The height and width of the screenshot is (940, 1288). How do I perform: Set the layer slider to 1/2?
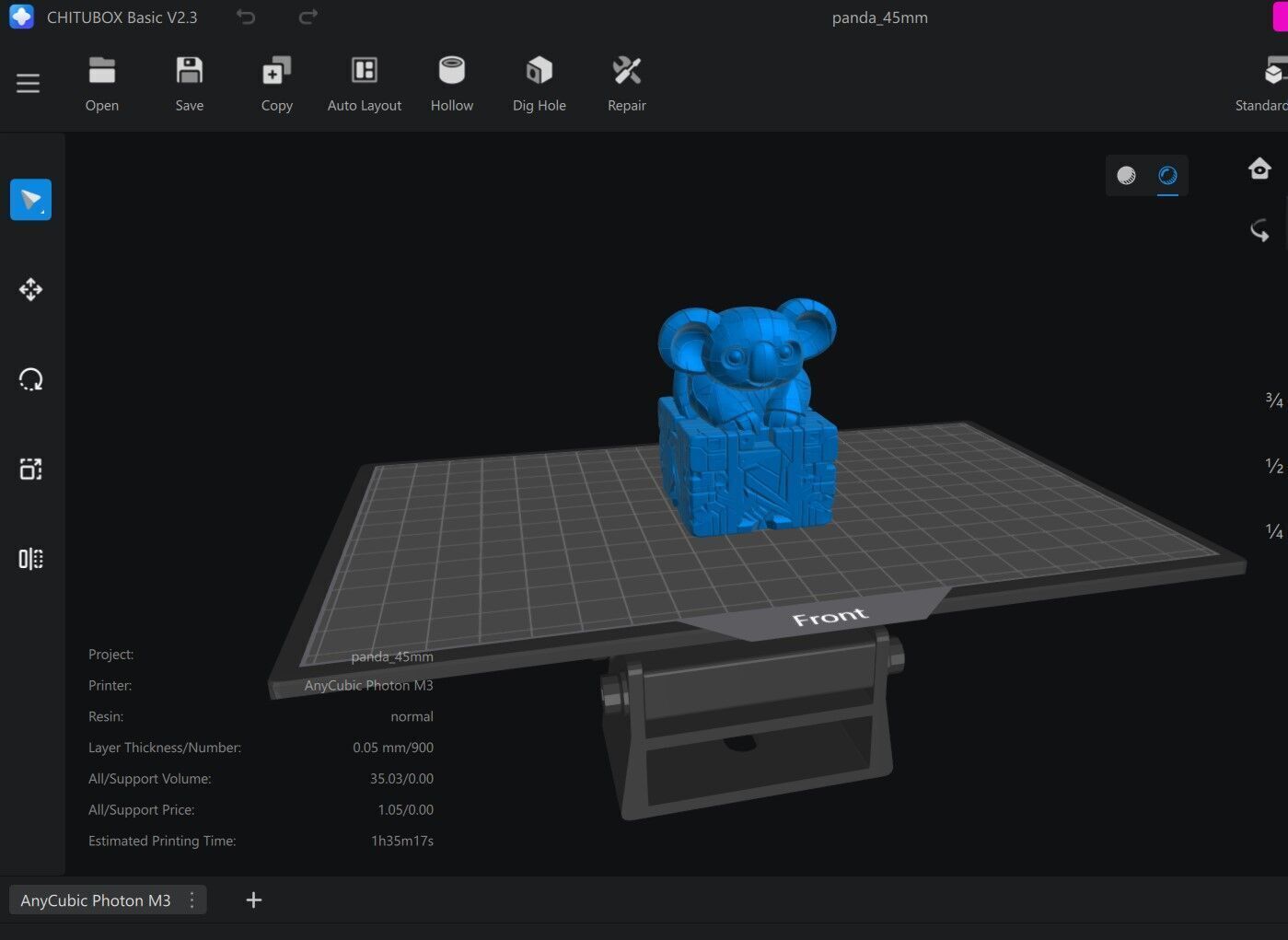tap(1274, 466)
